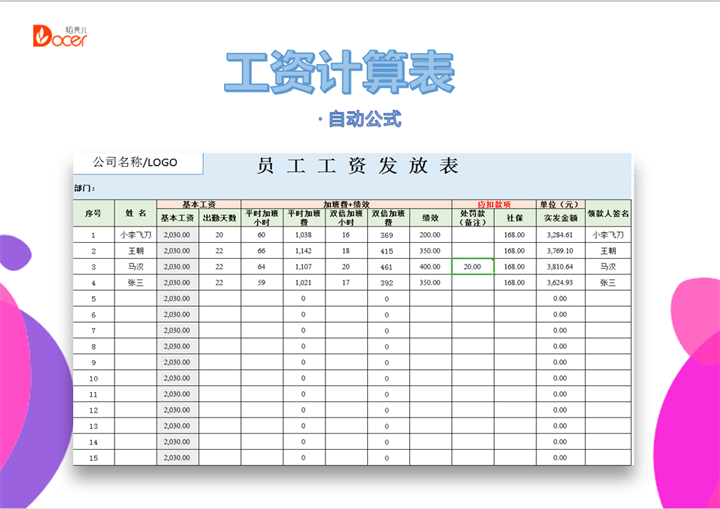
Task: Click 王朝's signature cell in last column
Action: point(608,251)
